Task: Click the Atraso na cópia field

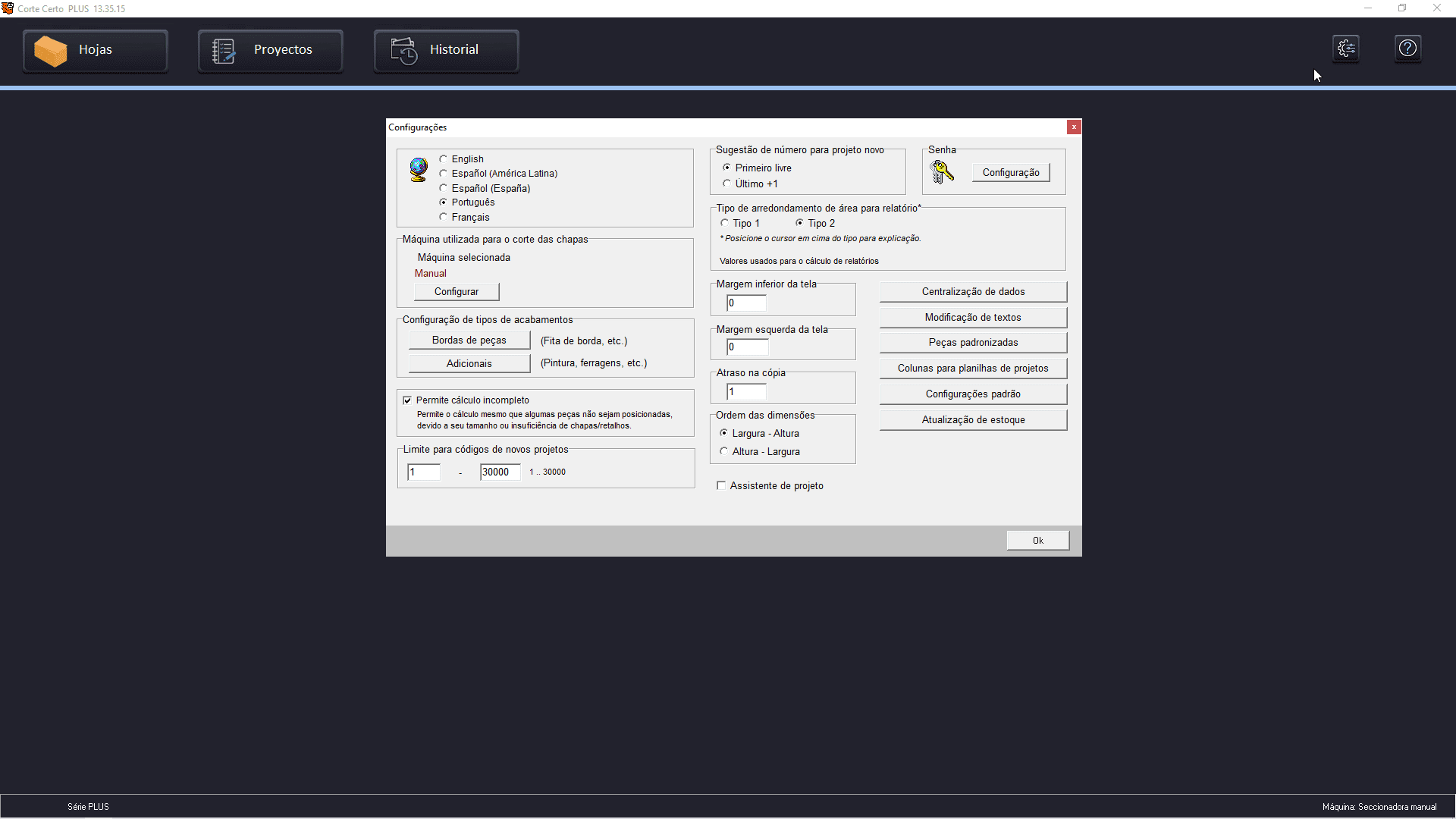Action: pyautogui.click(x=746, y=392)
